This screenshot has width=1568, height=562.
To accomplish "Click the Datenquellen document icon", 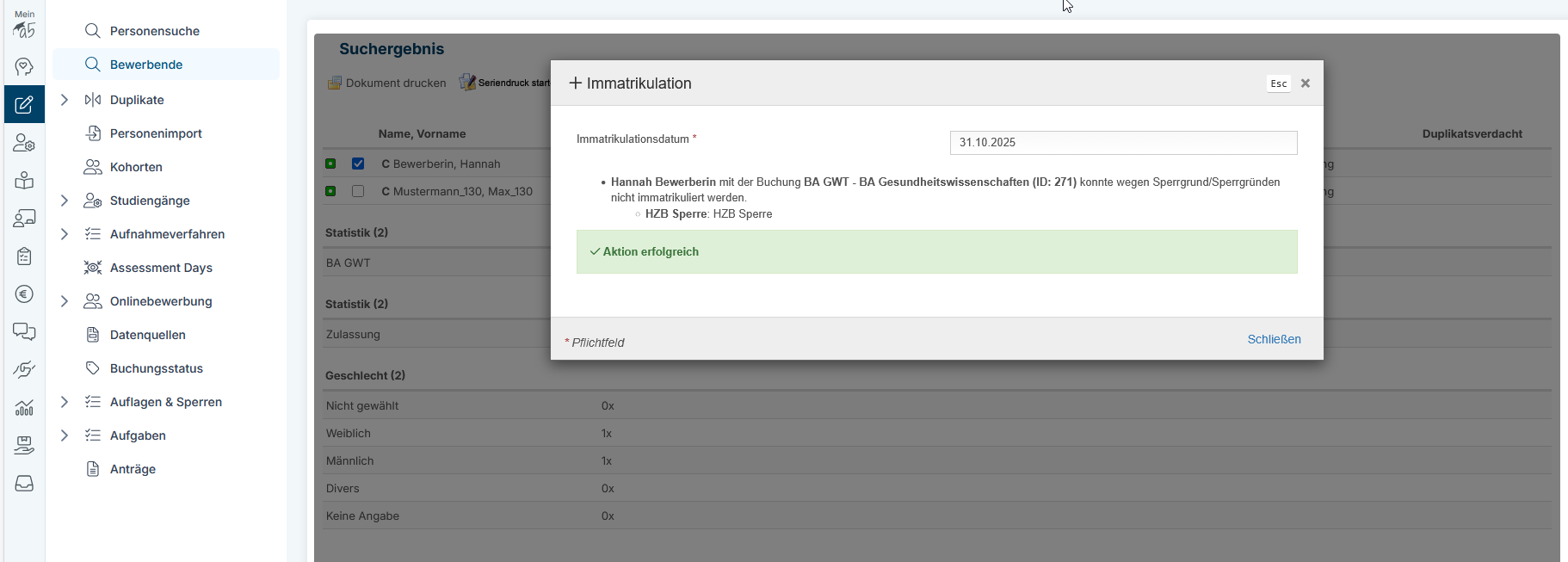I will pyautogui.click(x=93, y=335).
